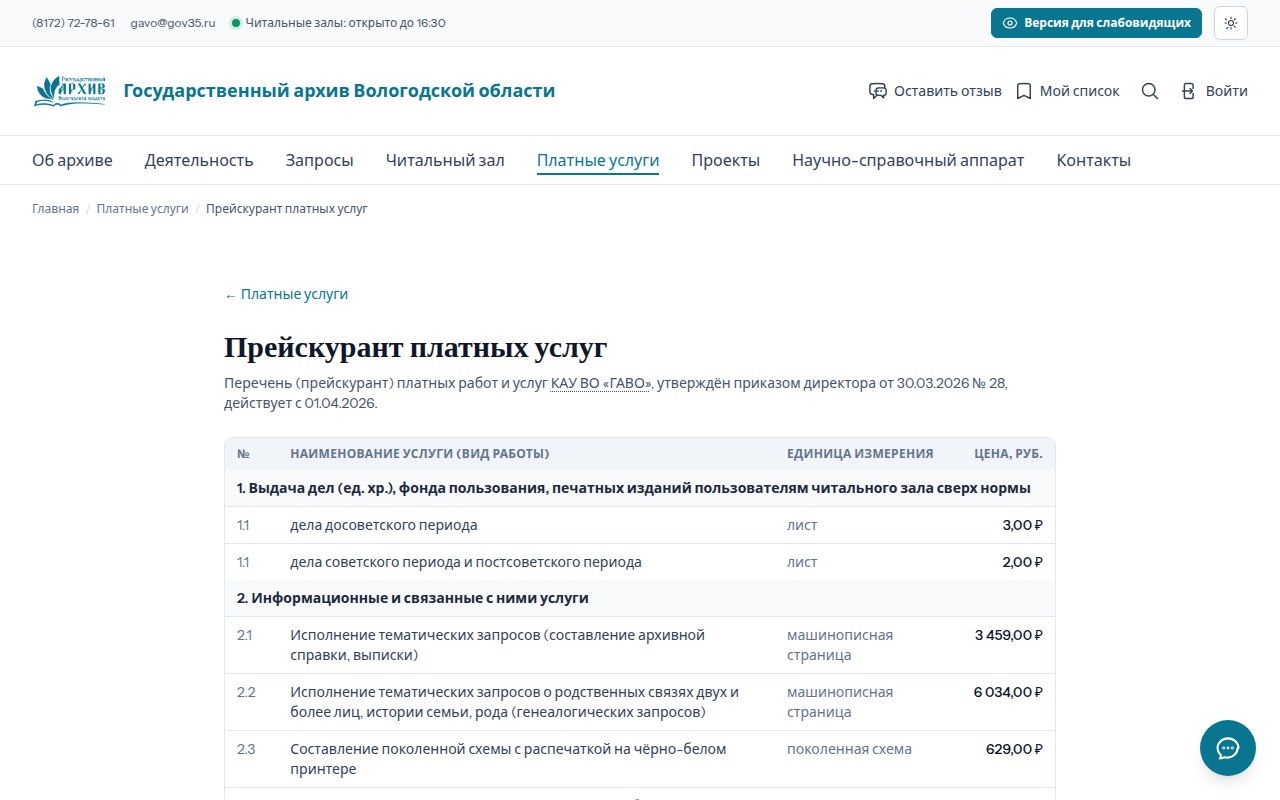Image resolution: width=1280 pixels, height=800 pixels.
Task: Click the 'Войти' login link
Action: (1214, 91)
